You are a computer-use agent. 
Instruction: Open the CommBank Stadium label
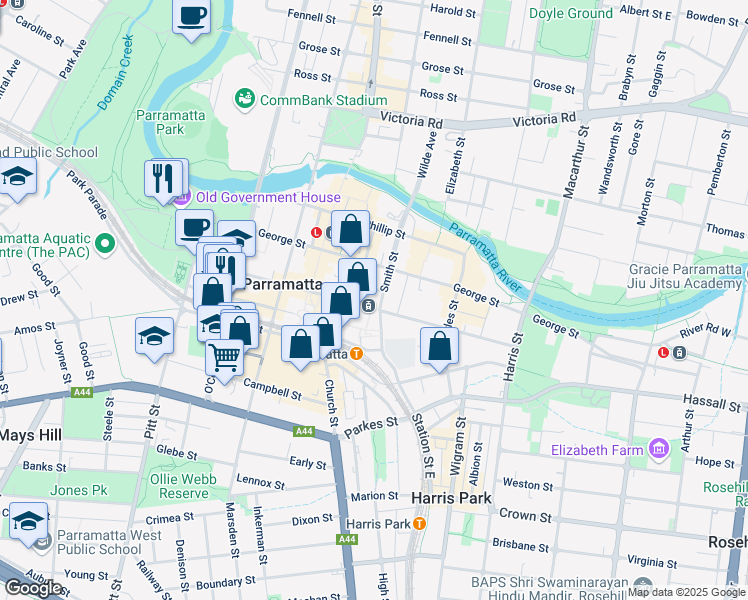click(x=323, y=100)
